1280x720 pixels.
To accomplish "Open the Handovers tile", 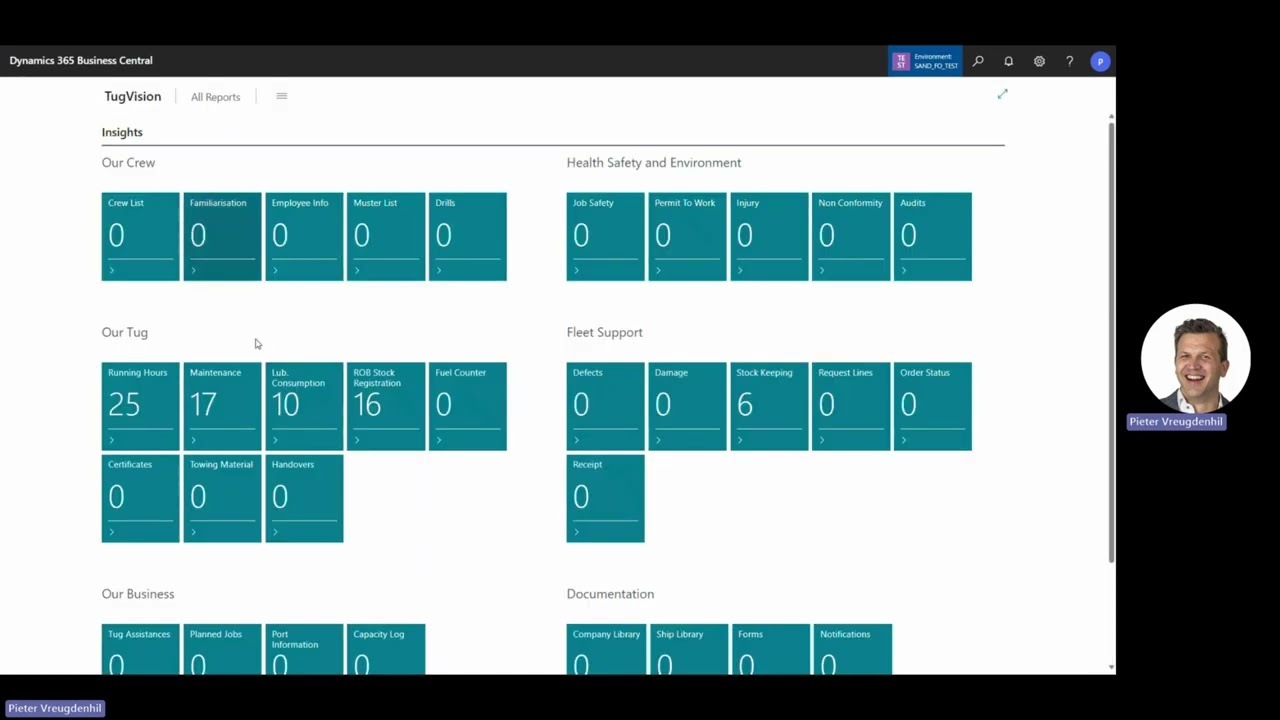I will click(304, 498).
